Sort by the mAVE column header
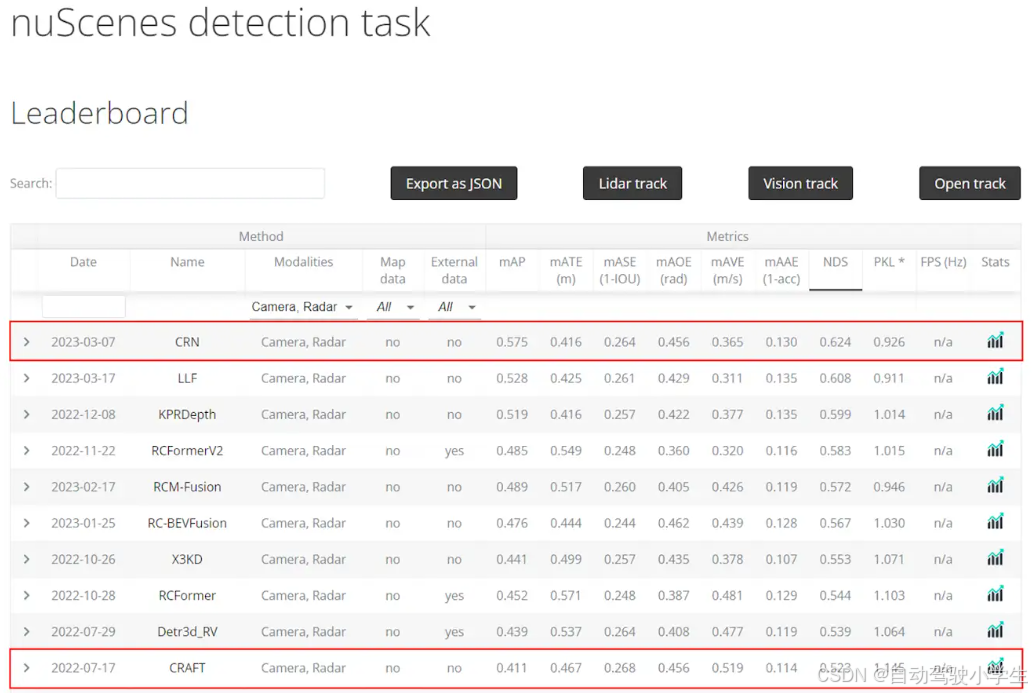 tap(727, 270)
